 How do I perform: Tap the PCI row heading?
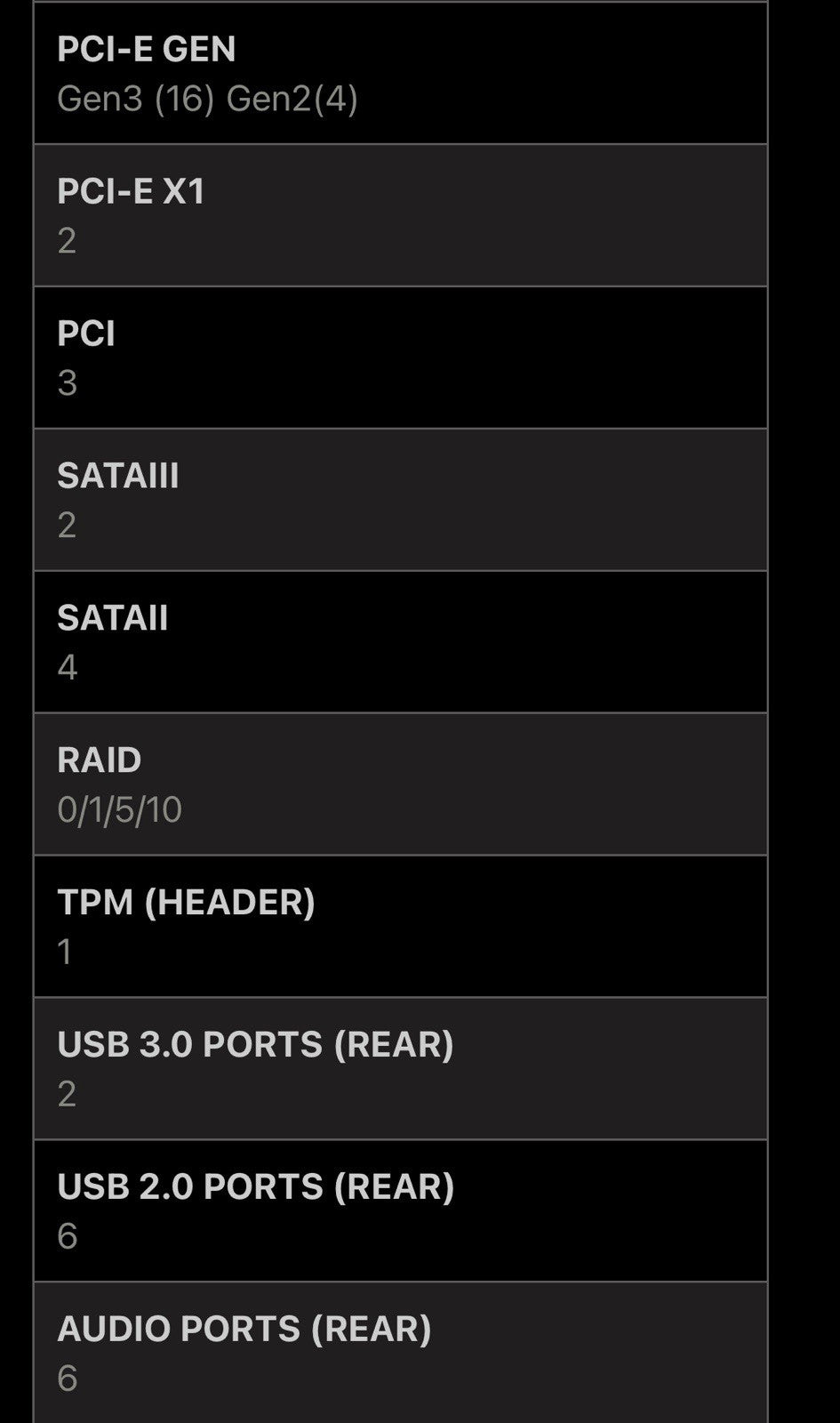pyautogui.click(x=86, y=334)
